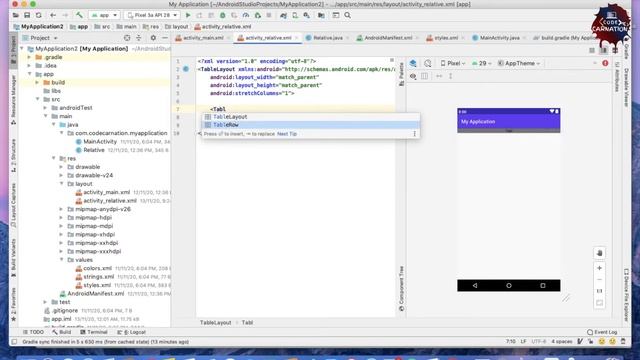Click the Save All toolbar icon
This screenshot has width=640, height=360.
tap(27, 15)
